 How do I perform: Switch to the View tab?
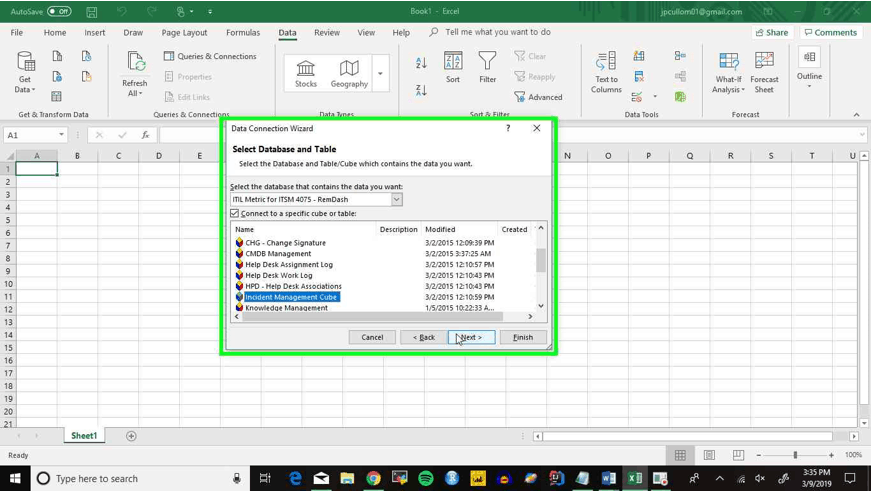click(x=366, y=33)
